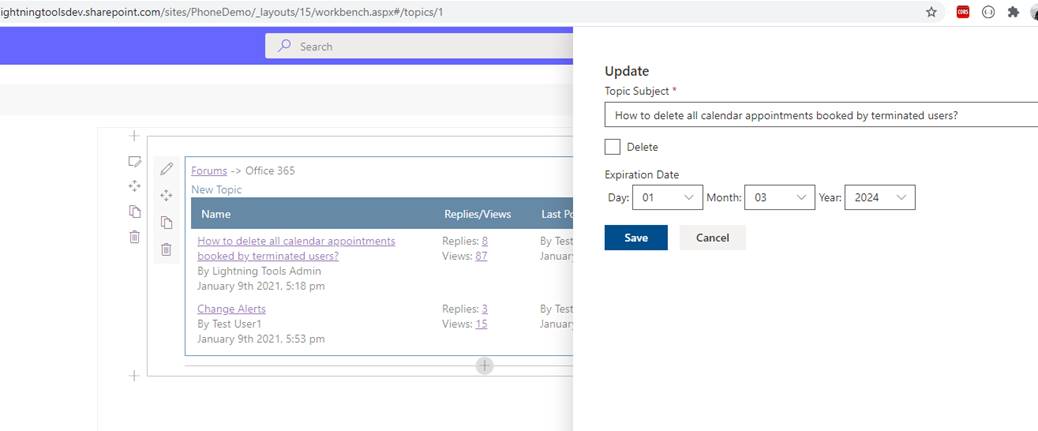Delete the section with the outer trash icon
1038x431 pixels.
tap(134, 237)
